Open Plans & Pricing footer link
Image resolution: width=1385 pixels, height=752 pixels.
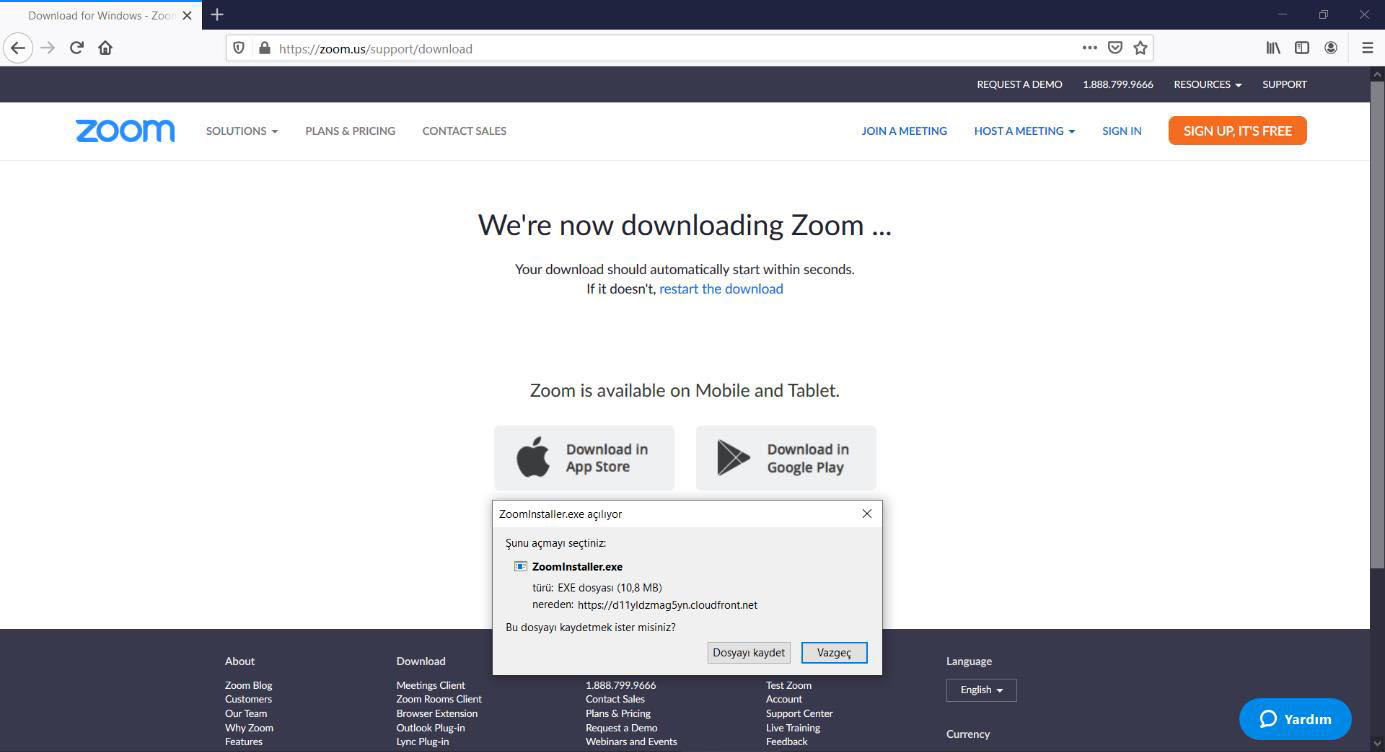tap(618, 713)
